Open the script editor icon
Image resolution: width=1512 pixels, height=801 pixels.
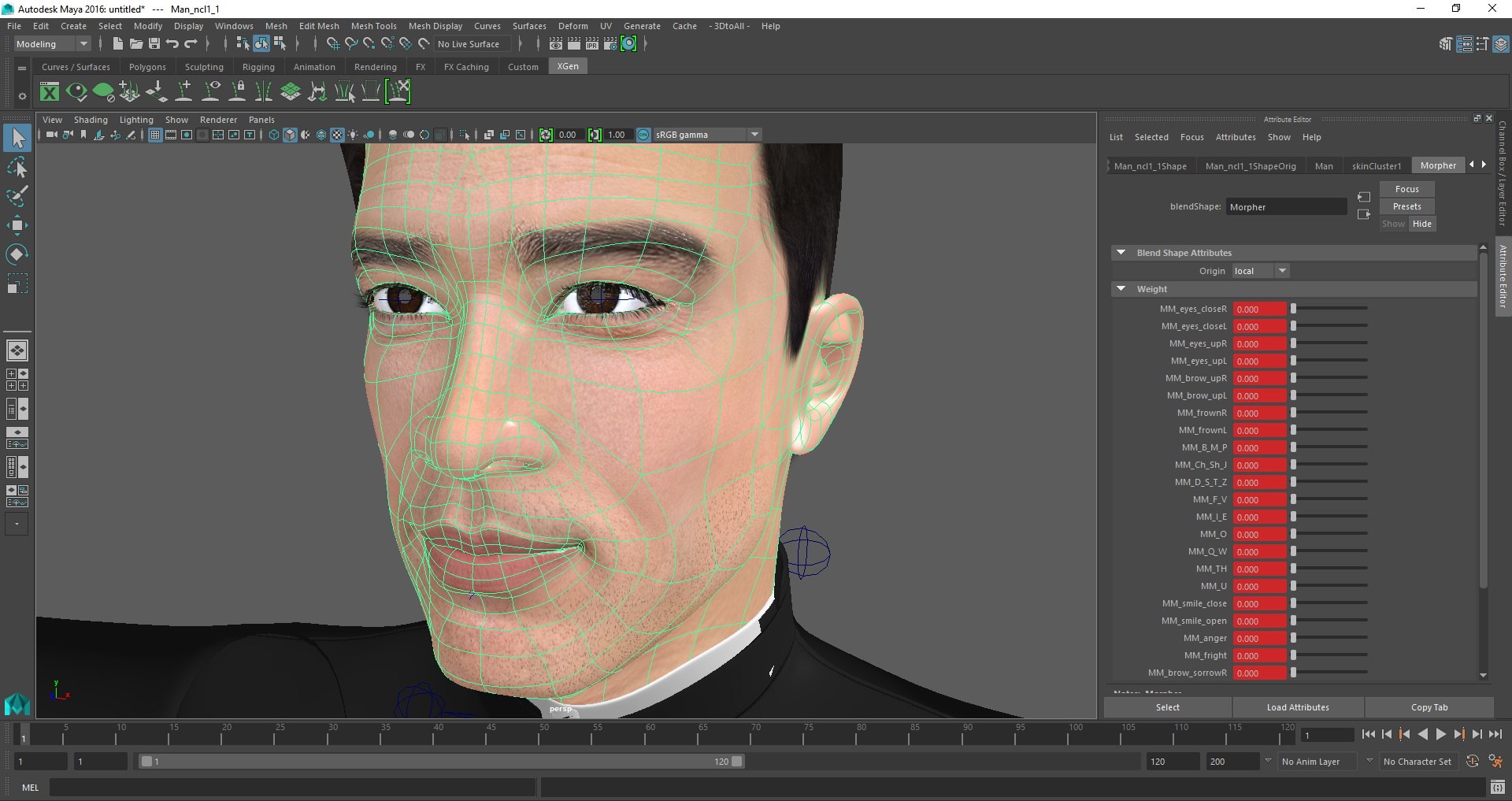tap(1497, 787)
